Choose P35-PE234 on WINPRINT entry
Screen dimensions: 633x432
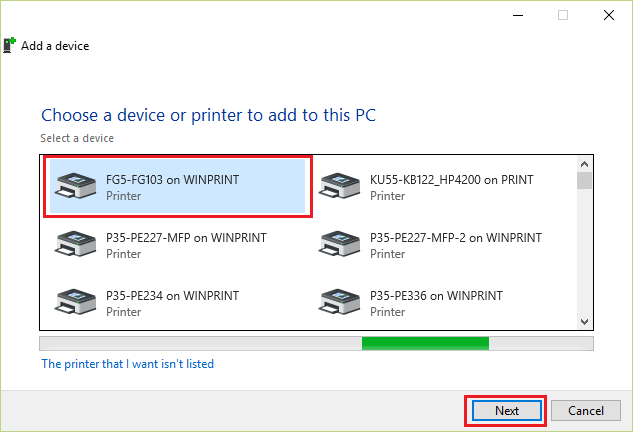pyautogui.click(x=178, y=302)
